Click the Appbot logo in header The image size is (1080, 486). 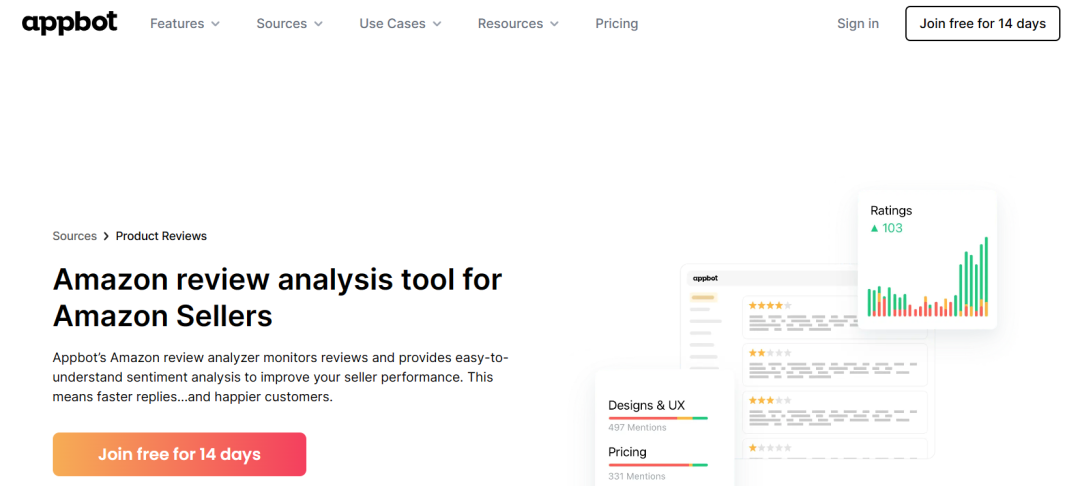(x=69, y=23)
